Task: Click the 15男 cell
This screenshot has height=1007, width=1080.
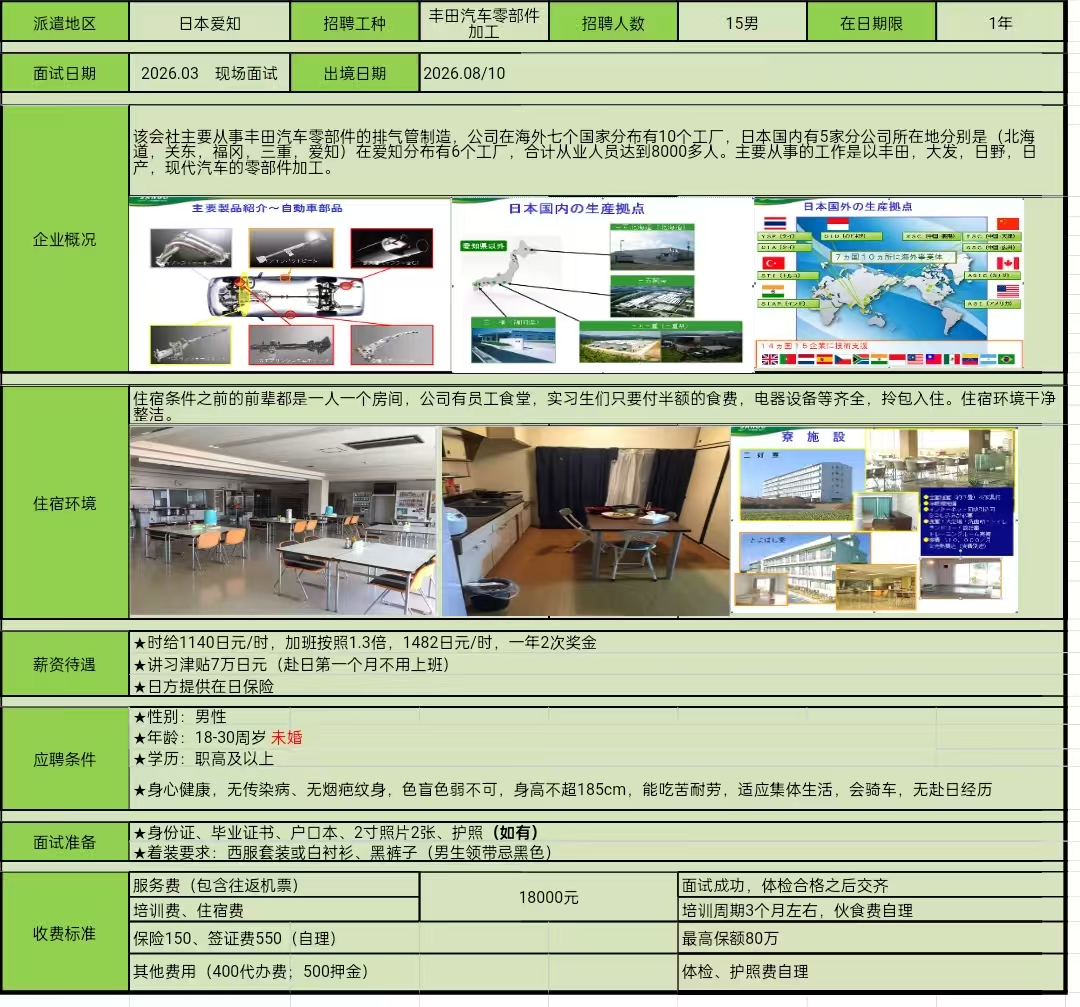Action: [742, 23]
